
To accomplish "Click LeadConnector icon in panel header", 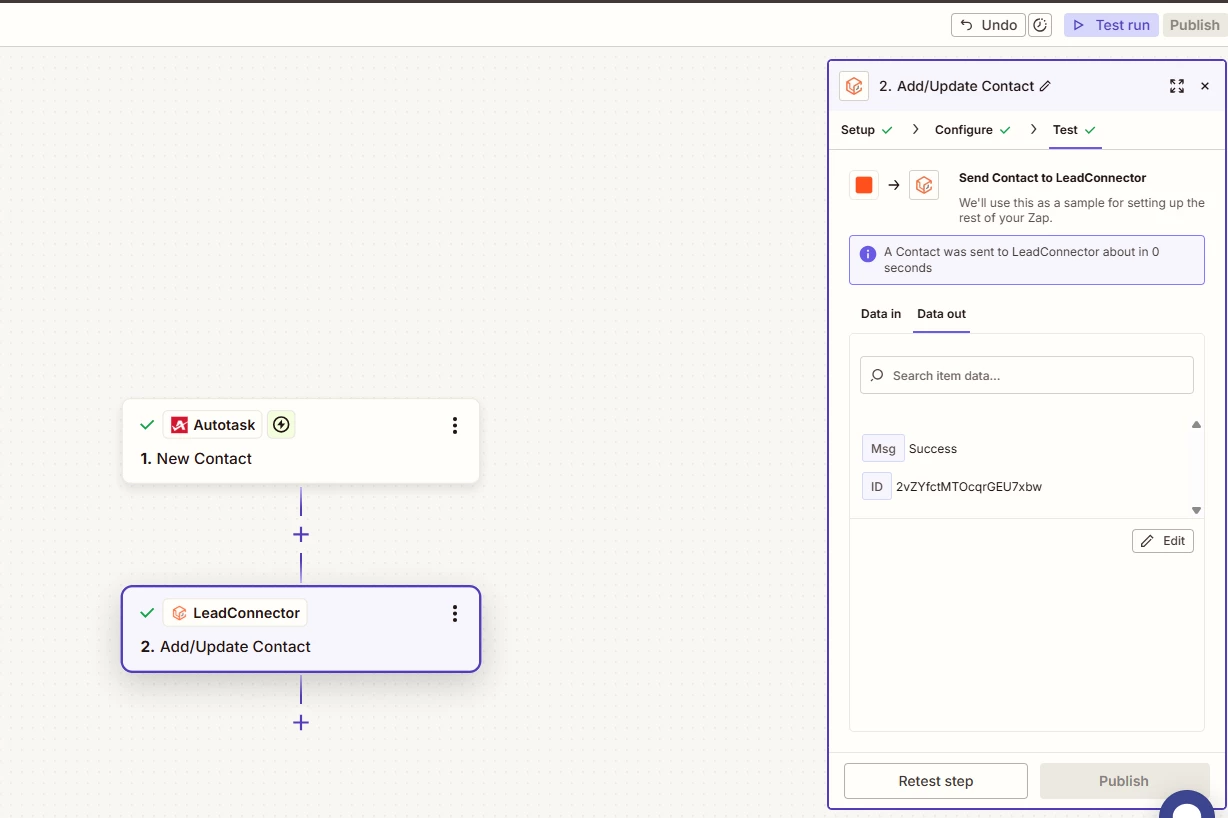I will click(854, 86).
